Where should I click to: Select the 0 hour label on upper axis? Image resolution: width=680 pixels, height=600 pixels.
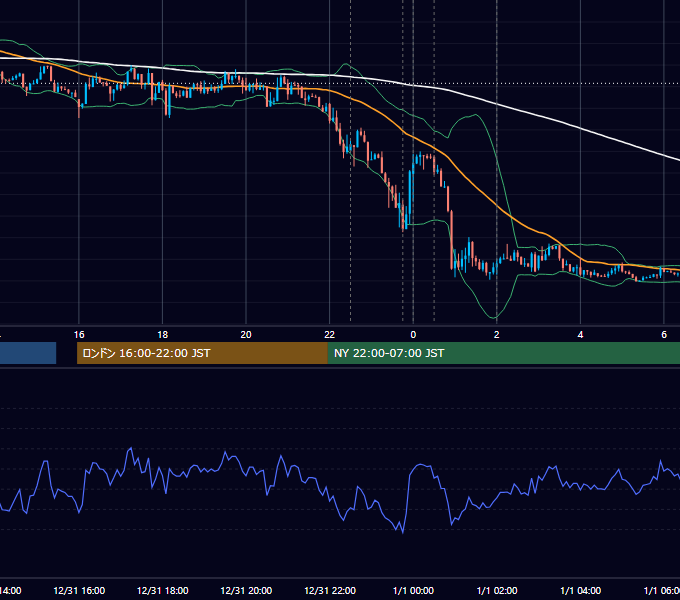(413, 335)
